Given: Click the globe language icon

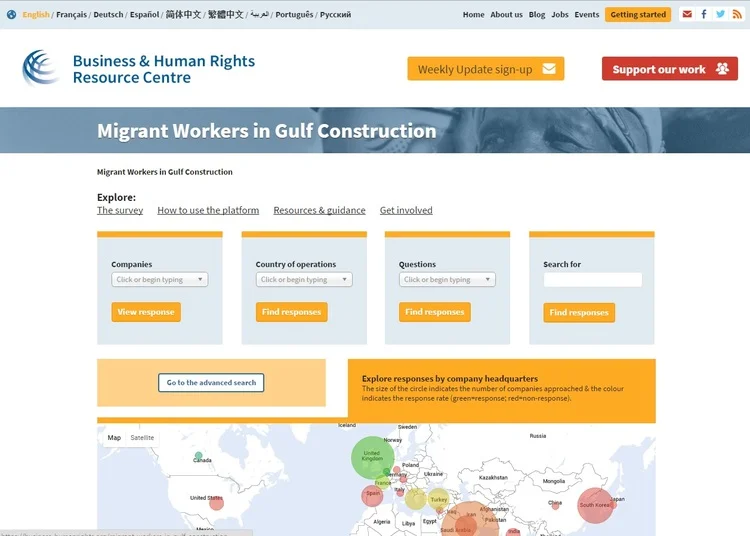Looking at the screenshot, I should coord(11,15).
